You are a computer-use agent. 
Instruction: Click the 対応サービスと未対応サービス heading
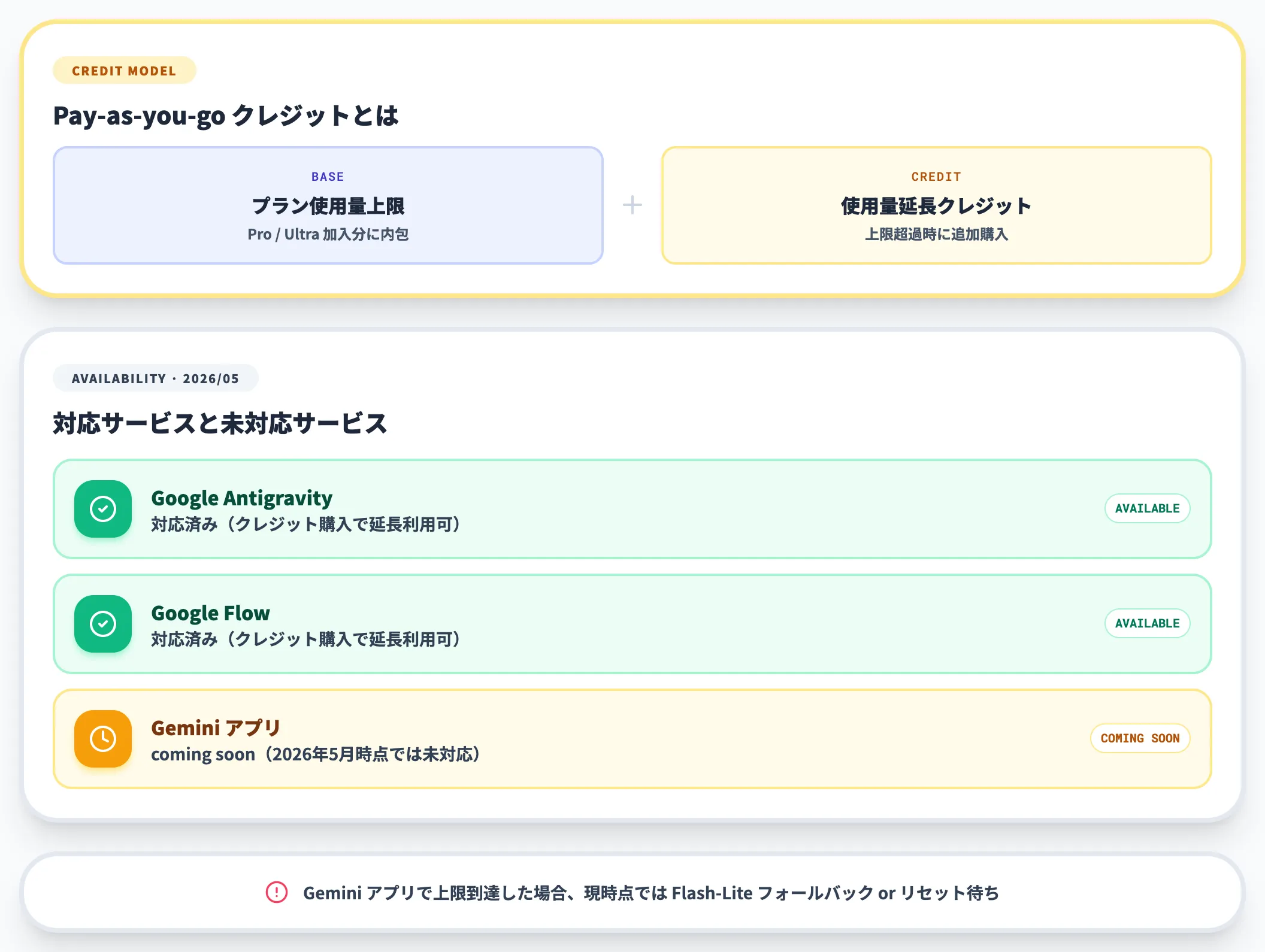pyautogui.click(x=220, y=423)
